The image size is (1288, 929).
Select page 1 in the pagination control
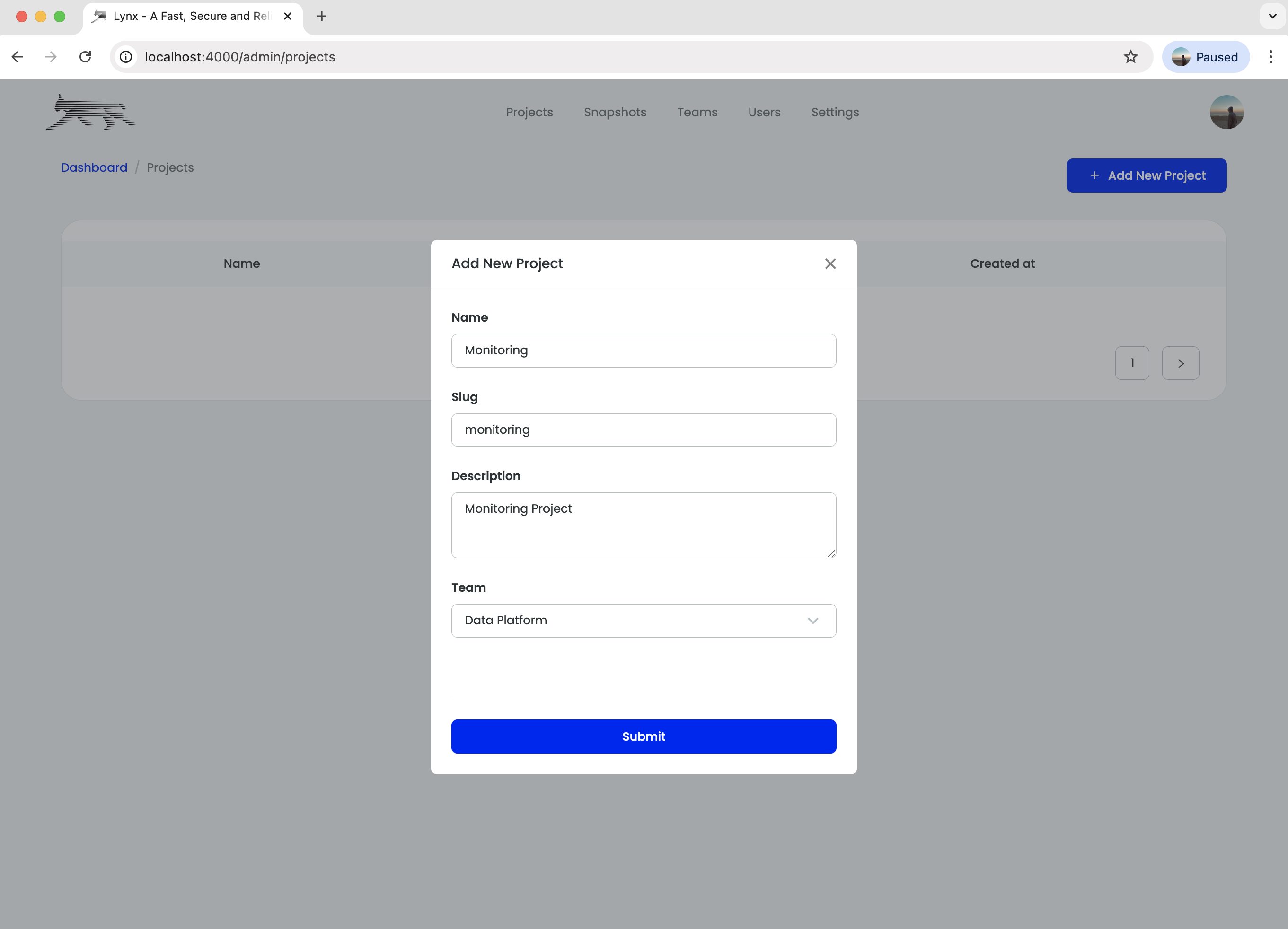[1132, 363]
